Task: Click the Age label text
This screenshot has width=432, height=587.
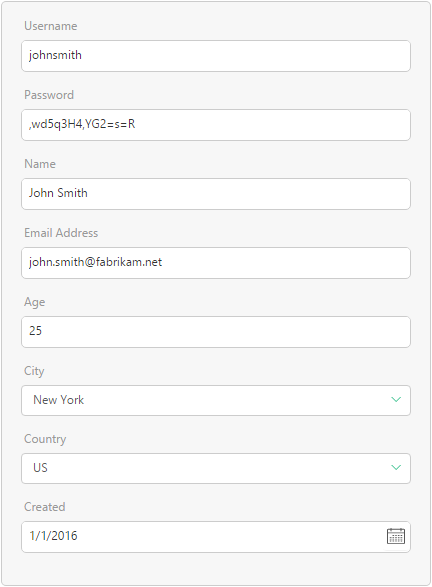Action: (34, 302)
